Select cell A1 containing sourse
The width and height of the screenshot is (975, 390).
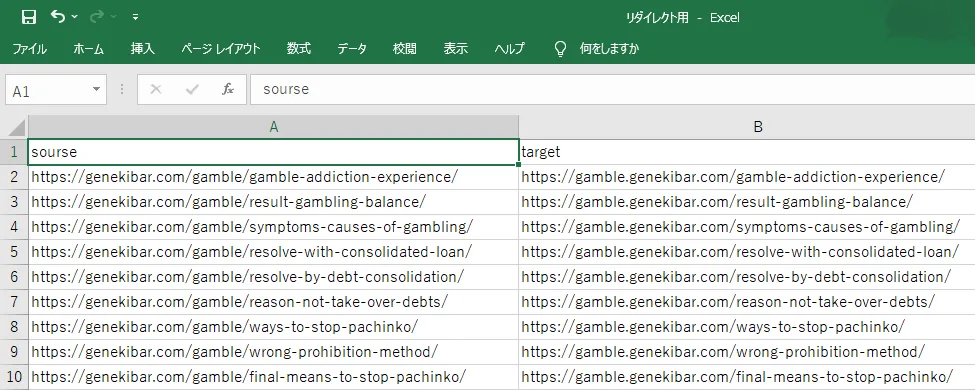coord(273,152)
